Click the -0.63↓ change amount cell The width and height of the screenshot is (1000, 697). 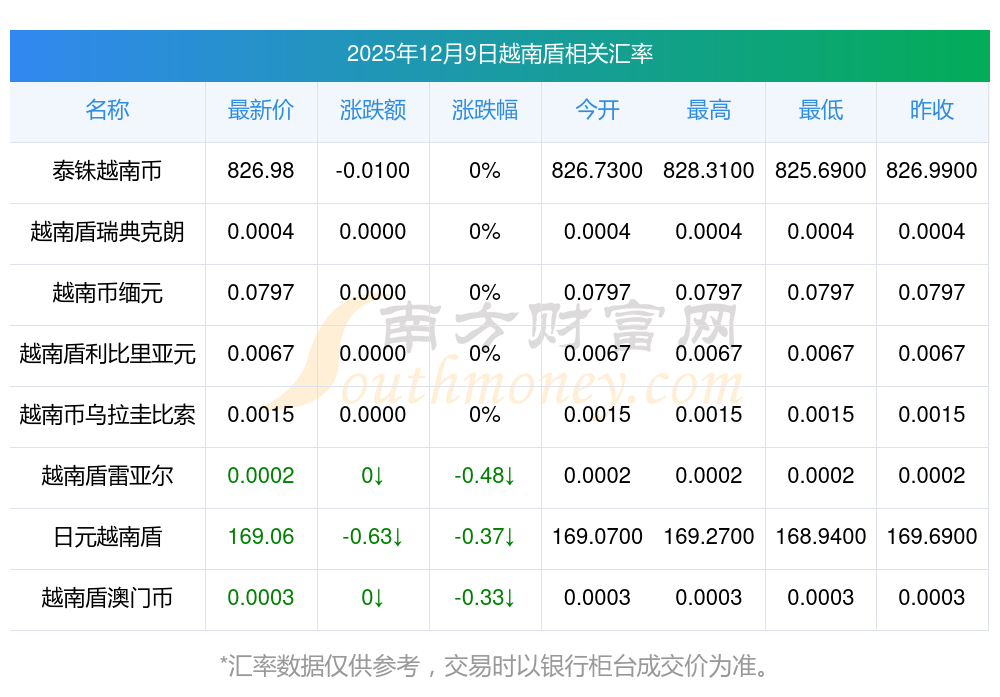[372, 537]
